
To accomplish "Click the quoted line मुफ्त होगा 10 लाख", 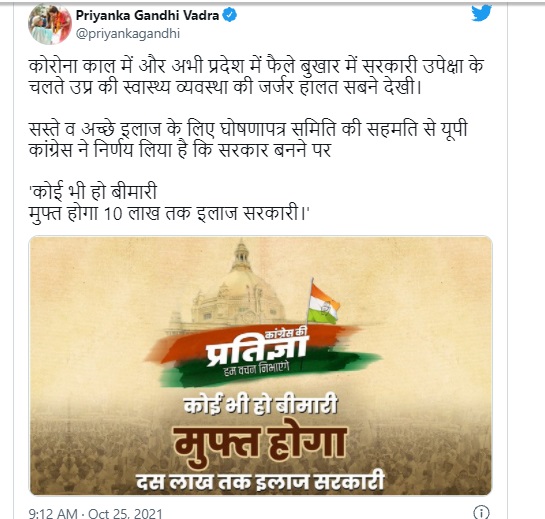I will (169, 213).
